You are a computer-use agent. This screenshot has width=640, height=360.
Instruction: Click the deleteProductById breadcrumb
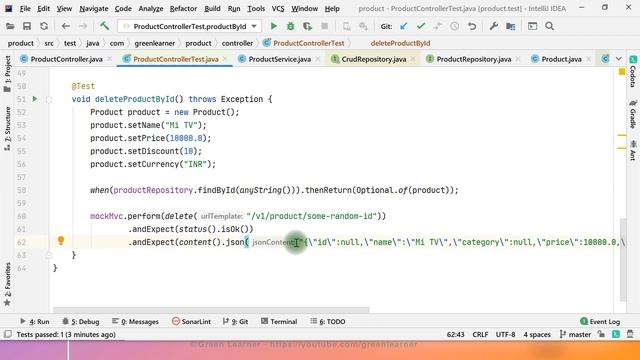tap(400, 43)
